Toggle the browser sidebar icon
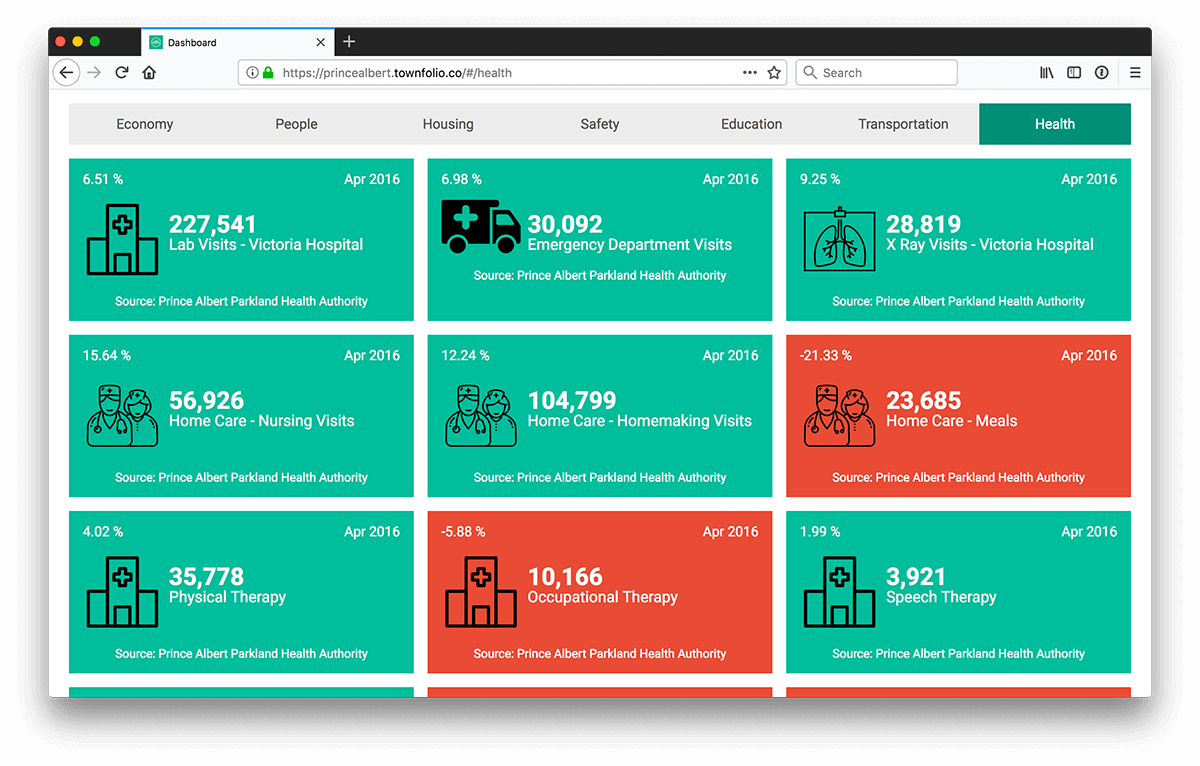 pyautogui.click(x=1074, y=72)
